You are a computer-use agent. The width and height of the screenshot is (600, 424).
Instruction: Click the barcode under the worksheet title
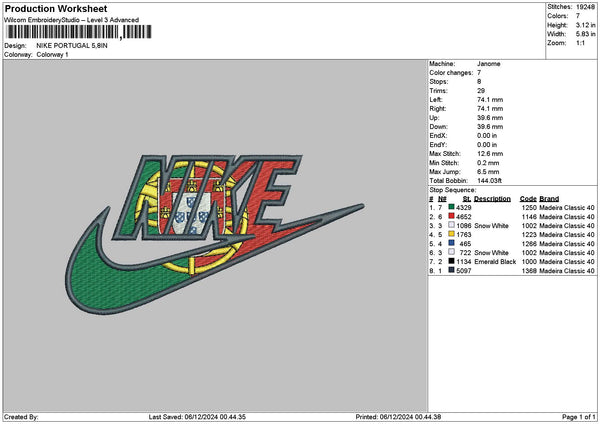pos(79,32)
